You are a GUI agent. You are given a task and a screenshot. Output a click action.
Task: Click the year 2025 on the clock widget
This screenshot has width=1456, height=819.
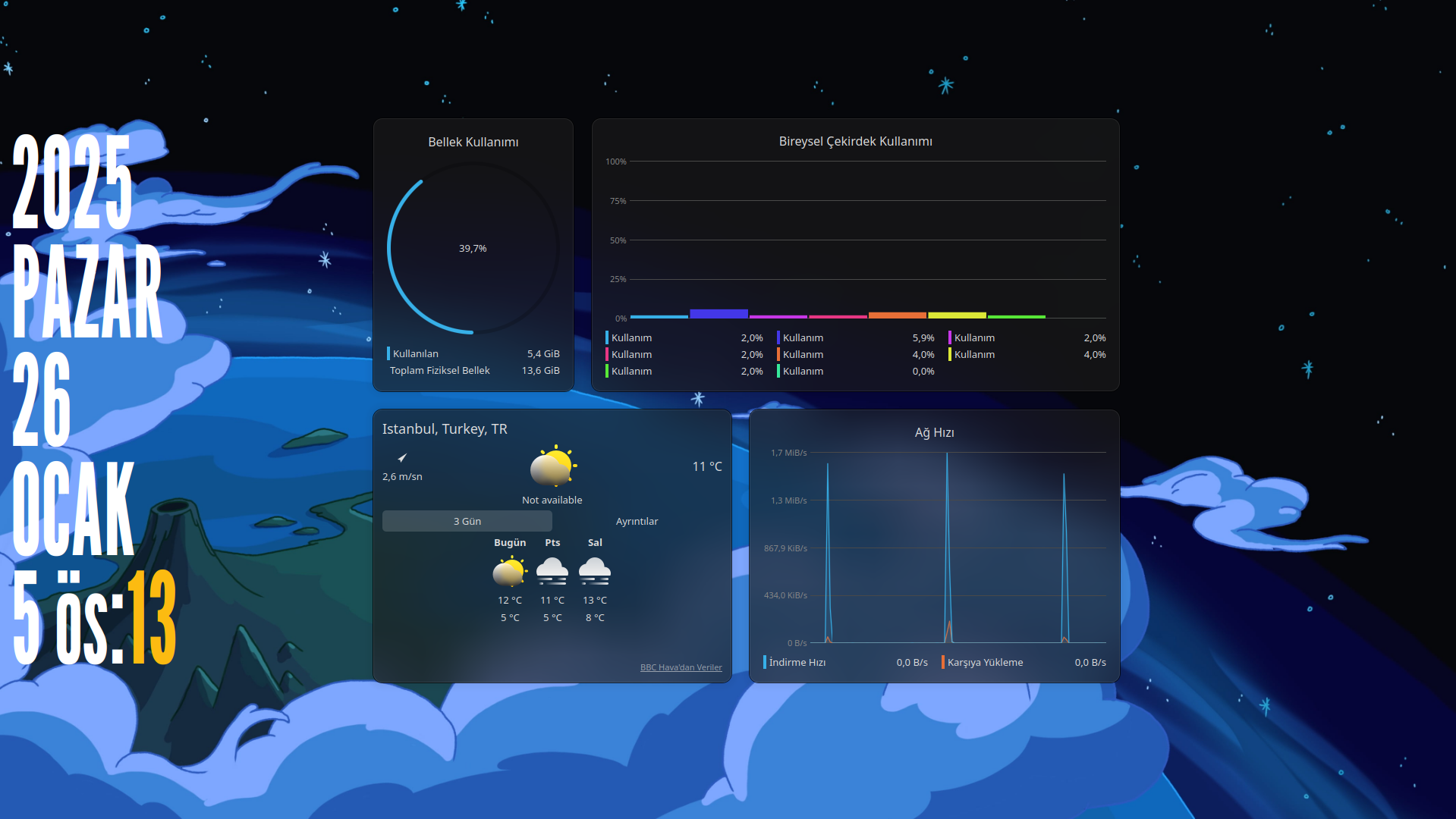(72, 182)
